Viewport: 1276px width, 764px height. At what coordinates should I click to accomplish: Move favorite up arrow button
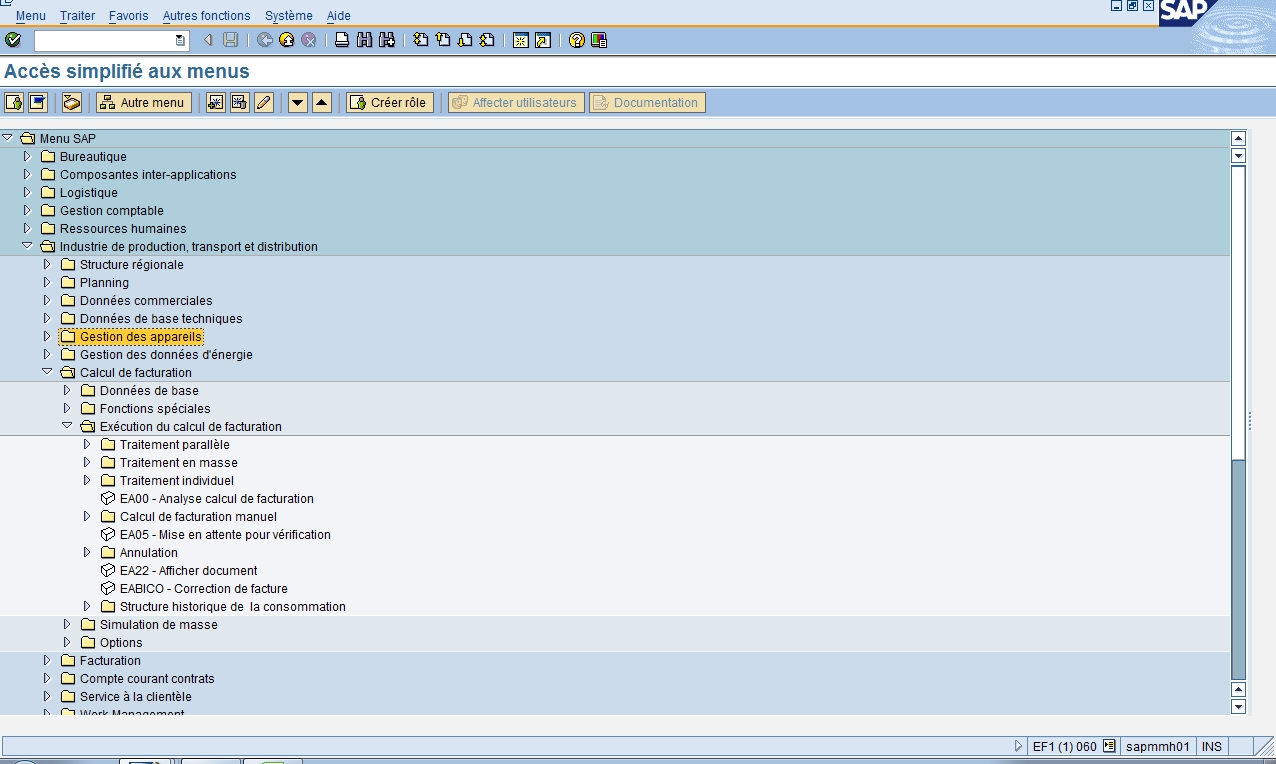pyautogui.click(x=322, y=102)
